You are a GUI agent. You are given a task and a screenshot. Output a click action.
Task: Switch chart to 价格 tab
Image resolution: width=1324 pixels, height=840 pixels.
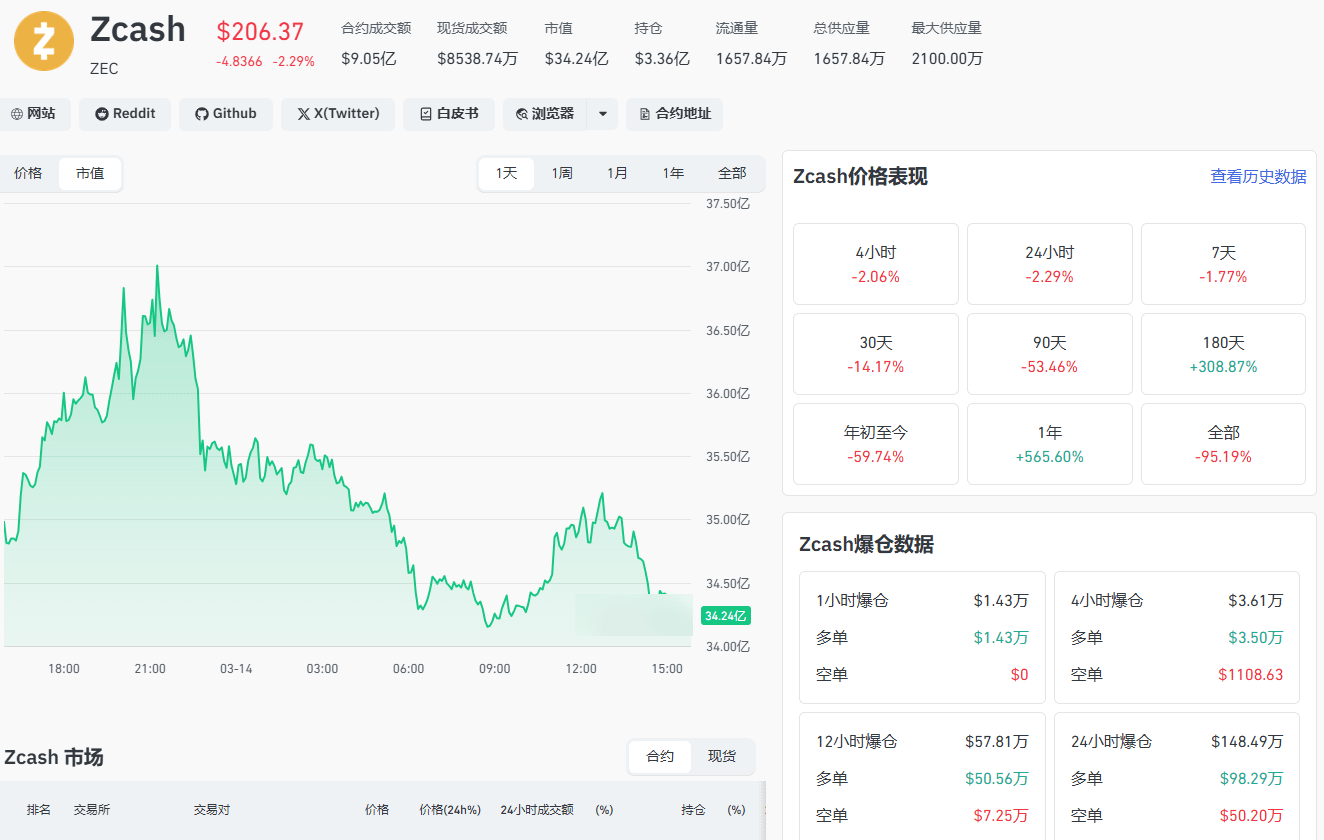[28, 173]
